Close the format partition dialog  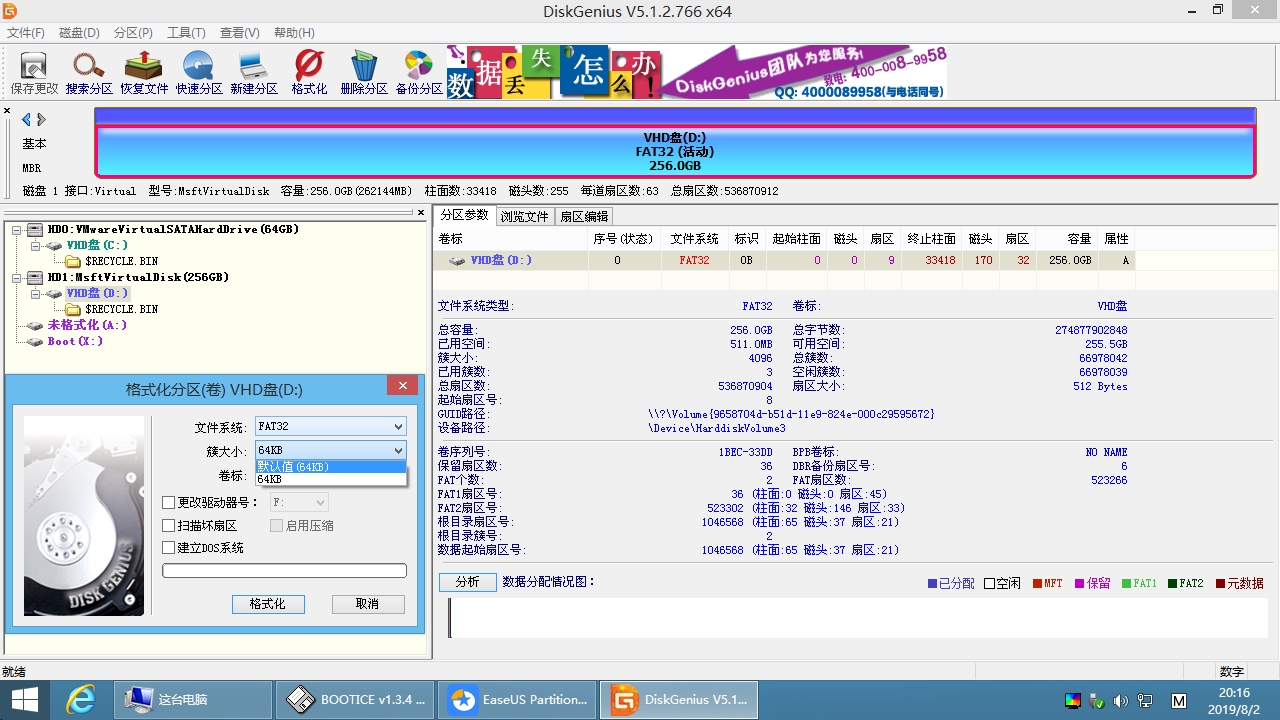[402, 386]
